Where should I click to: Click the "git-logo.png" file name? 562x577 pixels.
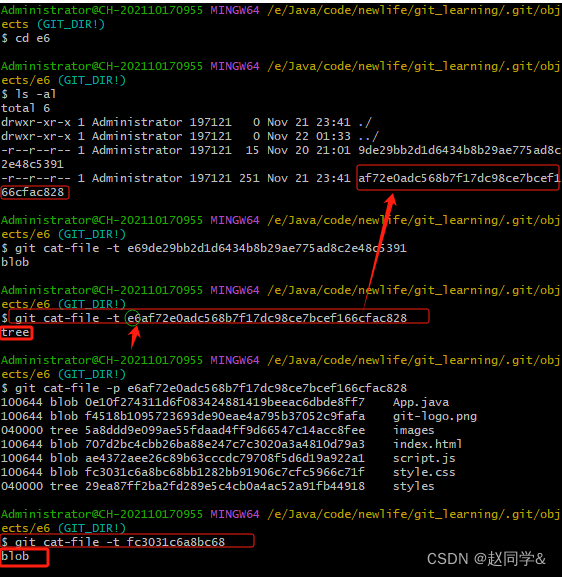coord(435,416)
